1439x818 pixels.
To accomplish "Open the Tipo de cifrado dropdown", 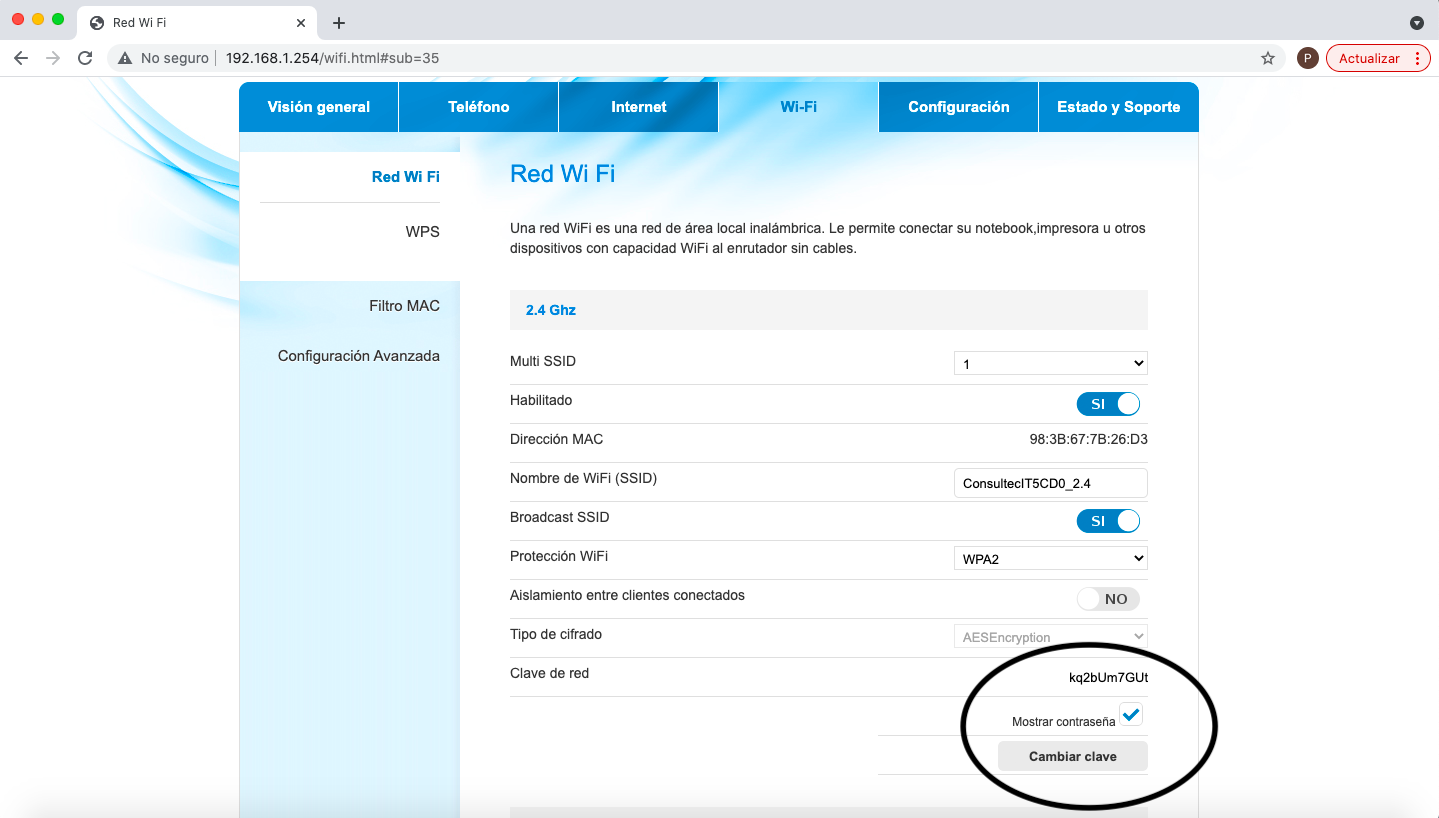I will click(x=1050, y=637).
